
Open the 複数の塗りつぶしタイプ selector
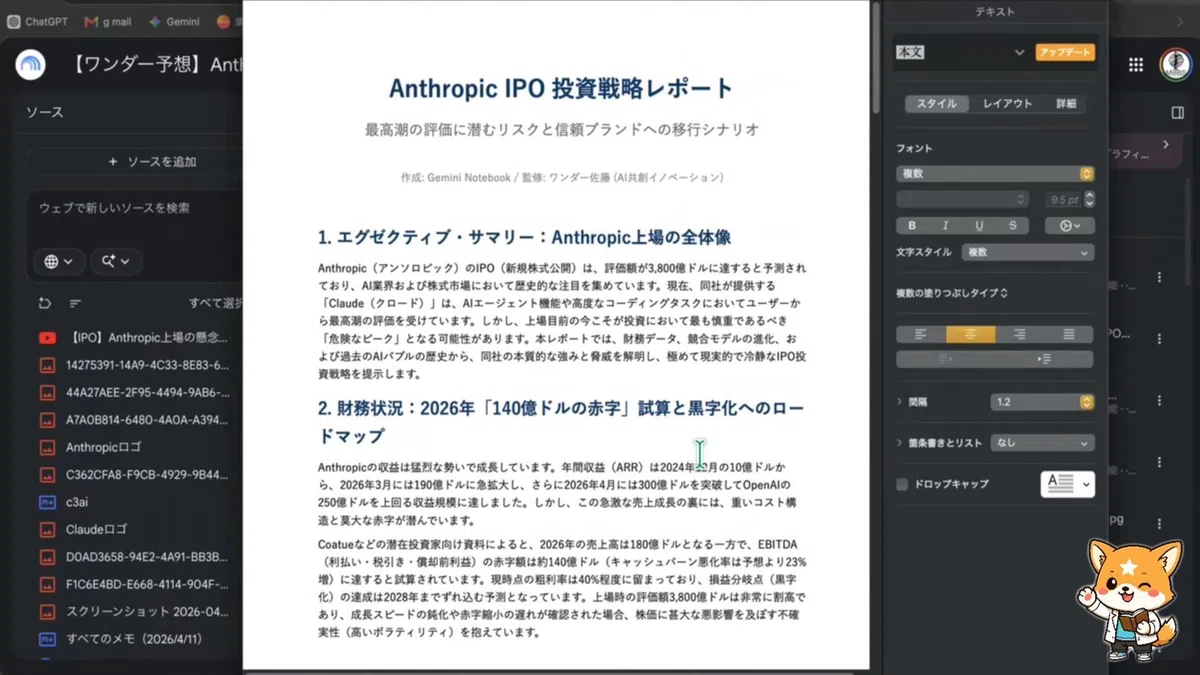tap(952, 293)
